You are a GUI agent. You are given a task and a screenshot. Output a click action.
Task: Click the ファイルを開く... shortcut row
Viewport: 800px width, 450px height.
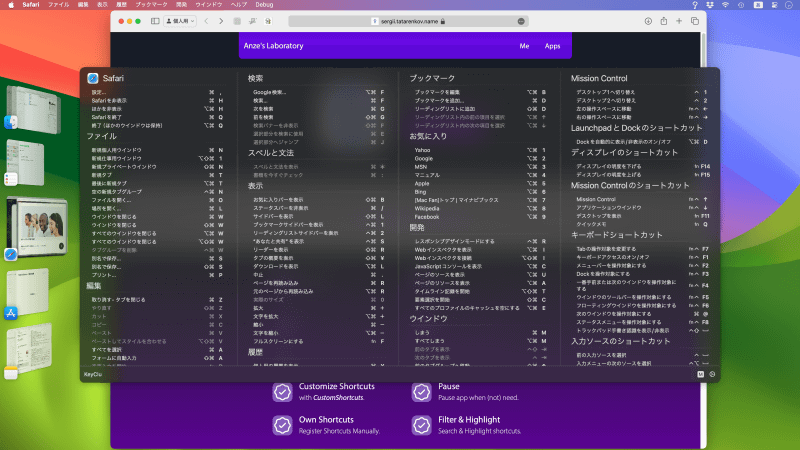(x=157, y=200)
